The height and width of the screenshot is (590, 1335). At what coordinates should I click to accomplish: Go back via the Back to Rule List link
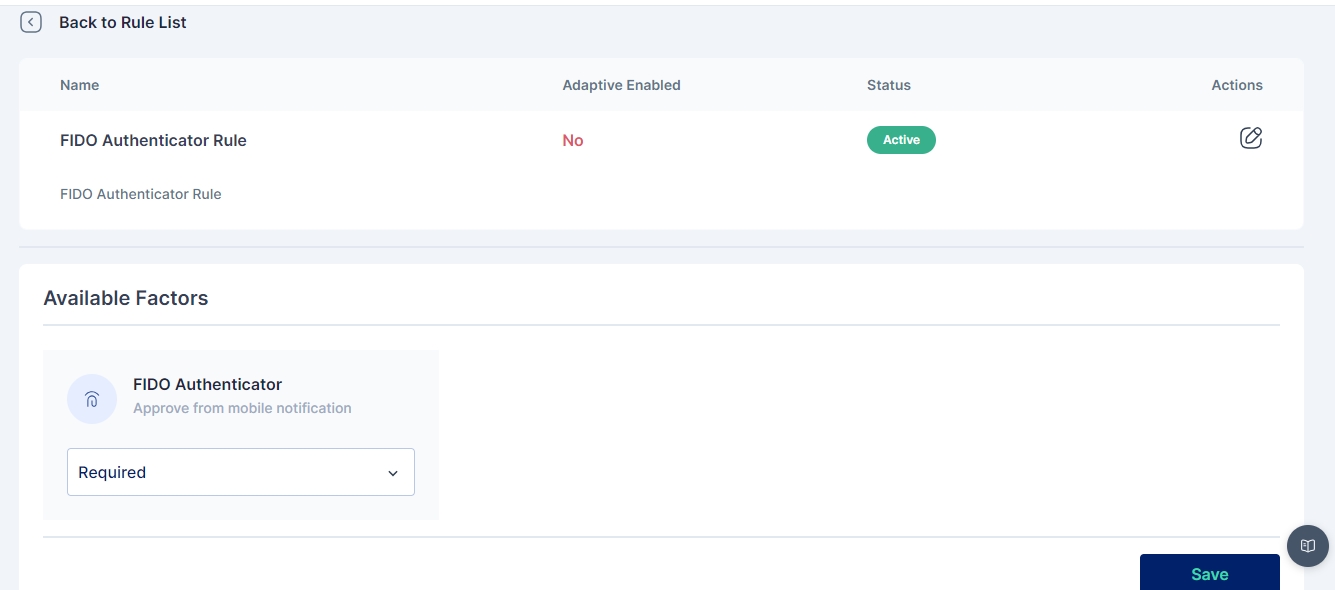click(x=122, y=22)
